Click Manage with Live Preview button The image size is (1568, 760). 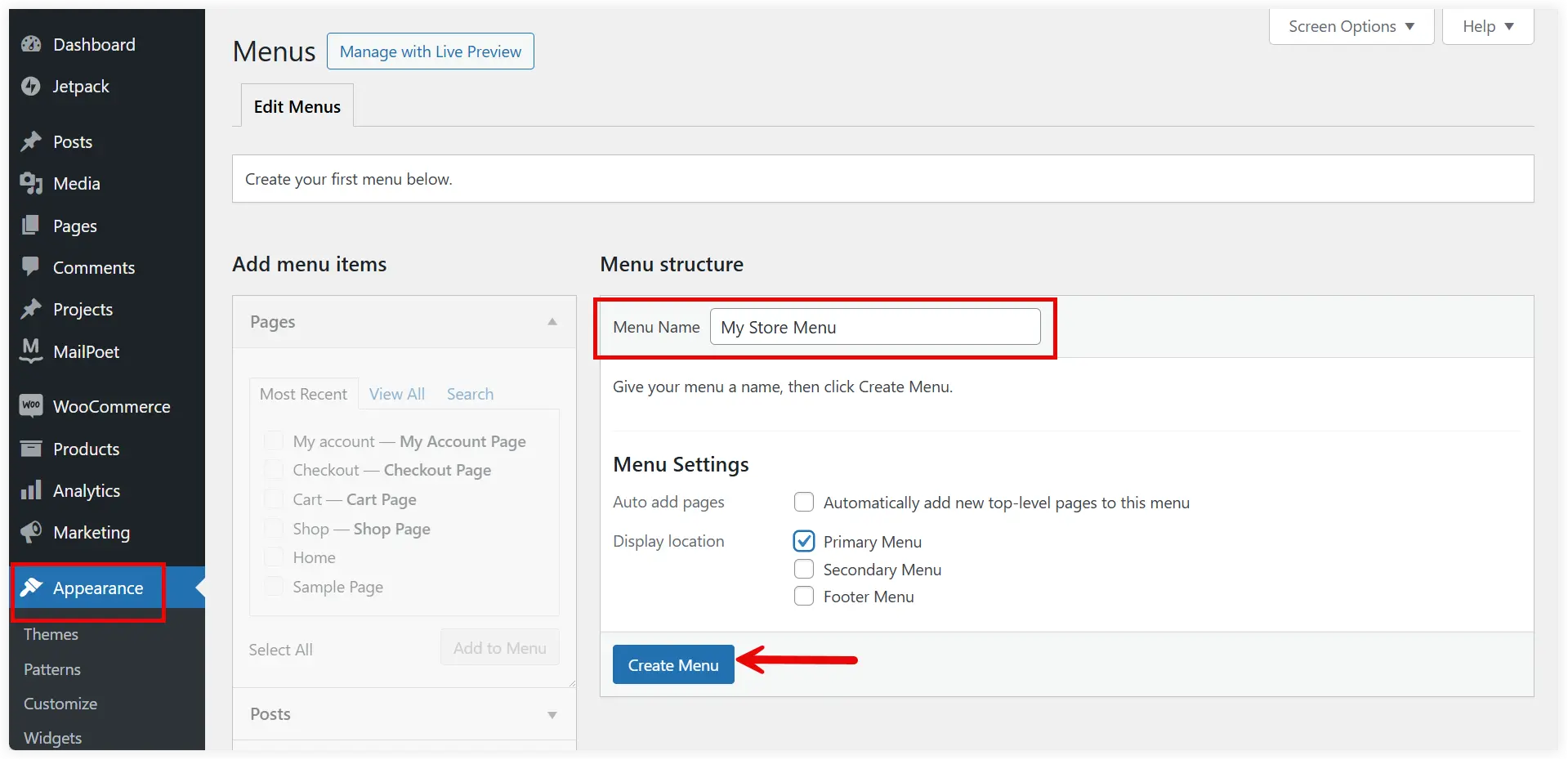pos(431,51)
